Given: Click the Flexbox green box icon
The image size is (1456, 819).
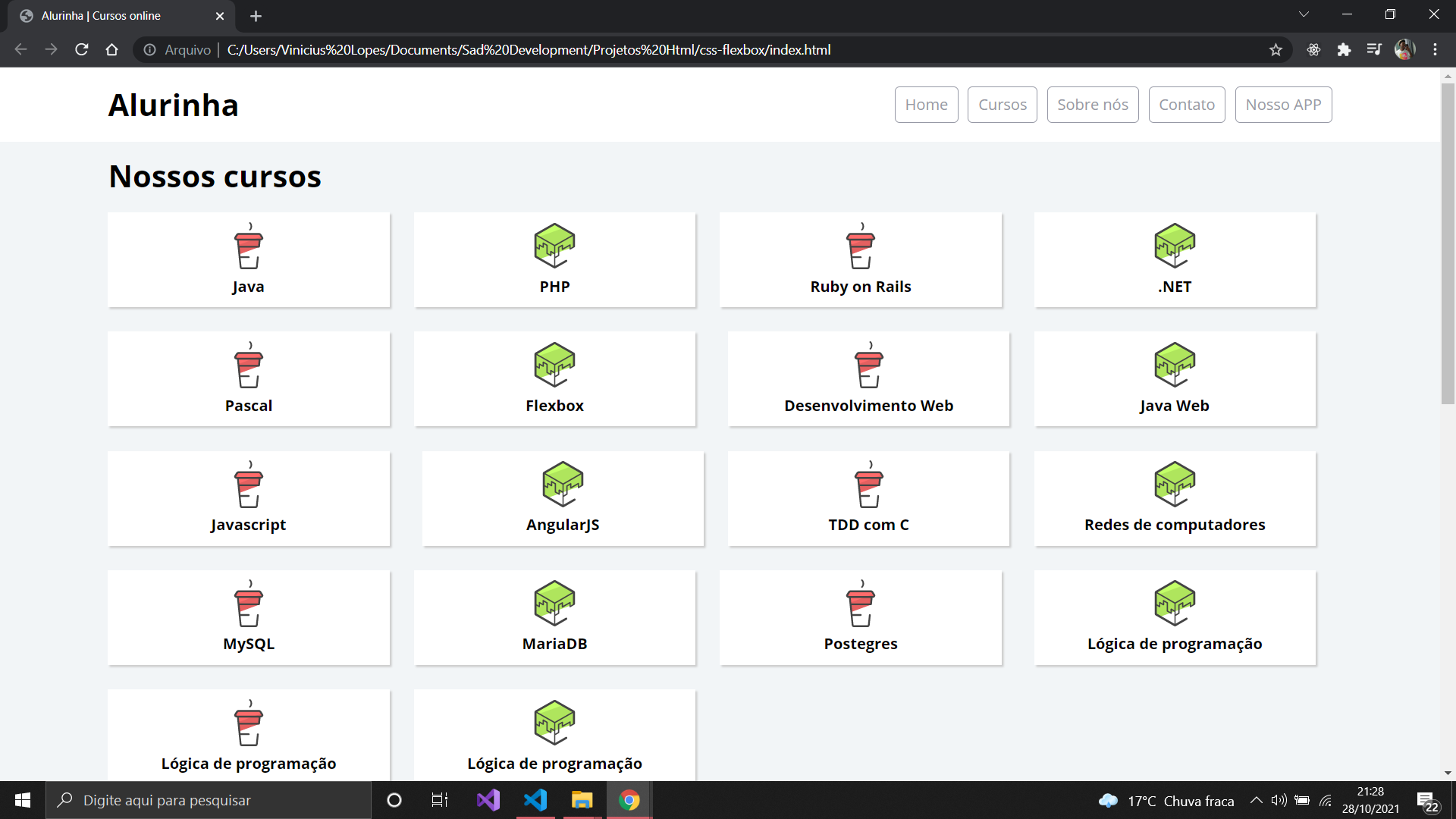Looking at the screenshot, I should 554,364.
